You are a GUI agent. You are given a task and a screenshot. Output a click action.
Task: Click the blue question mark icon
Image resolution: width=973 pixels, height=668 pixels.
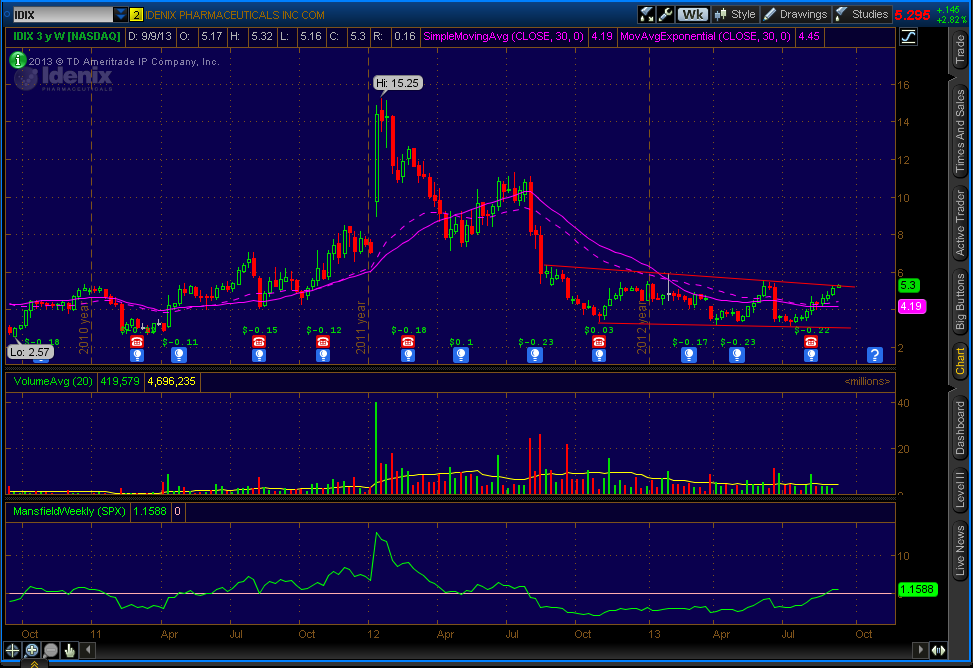874,354
